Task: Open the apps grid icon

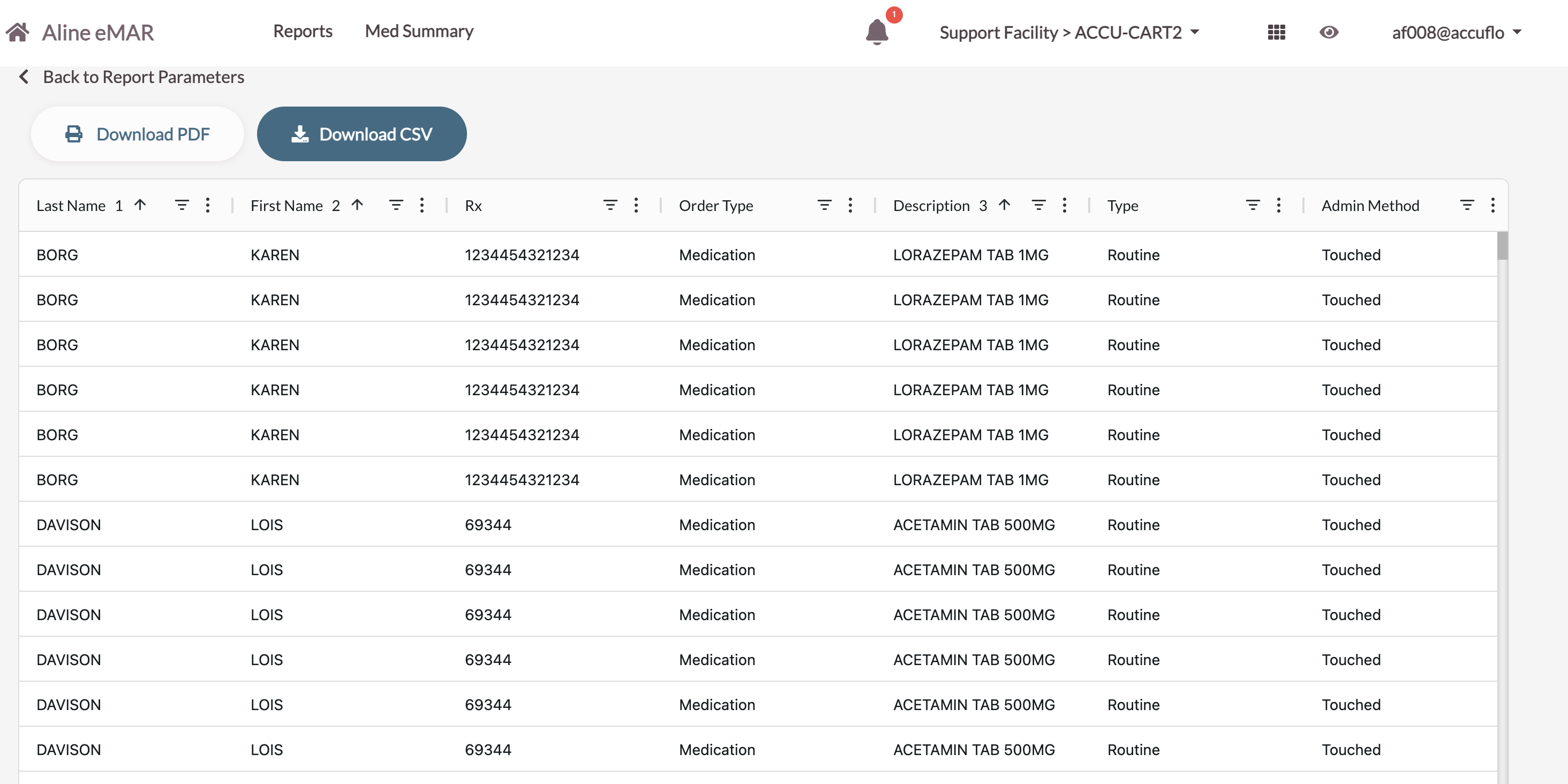Action: point(1276,32)
